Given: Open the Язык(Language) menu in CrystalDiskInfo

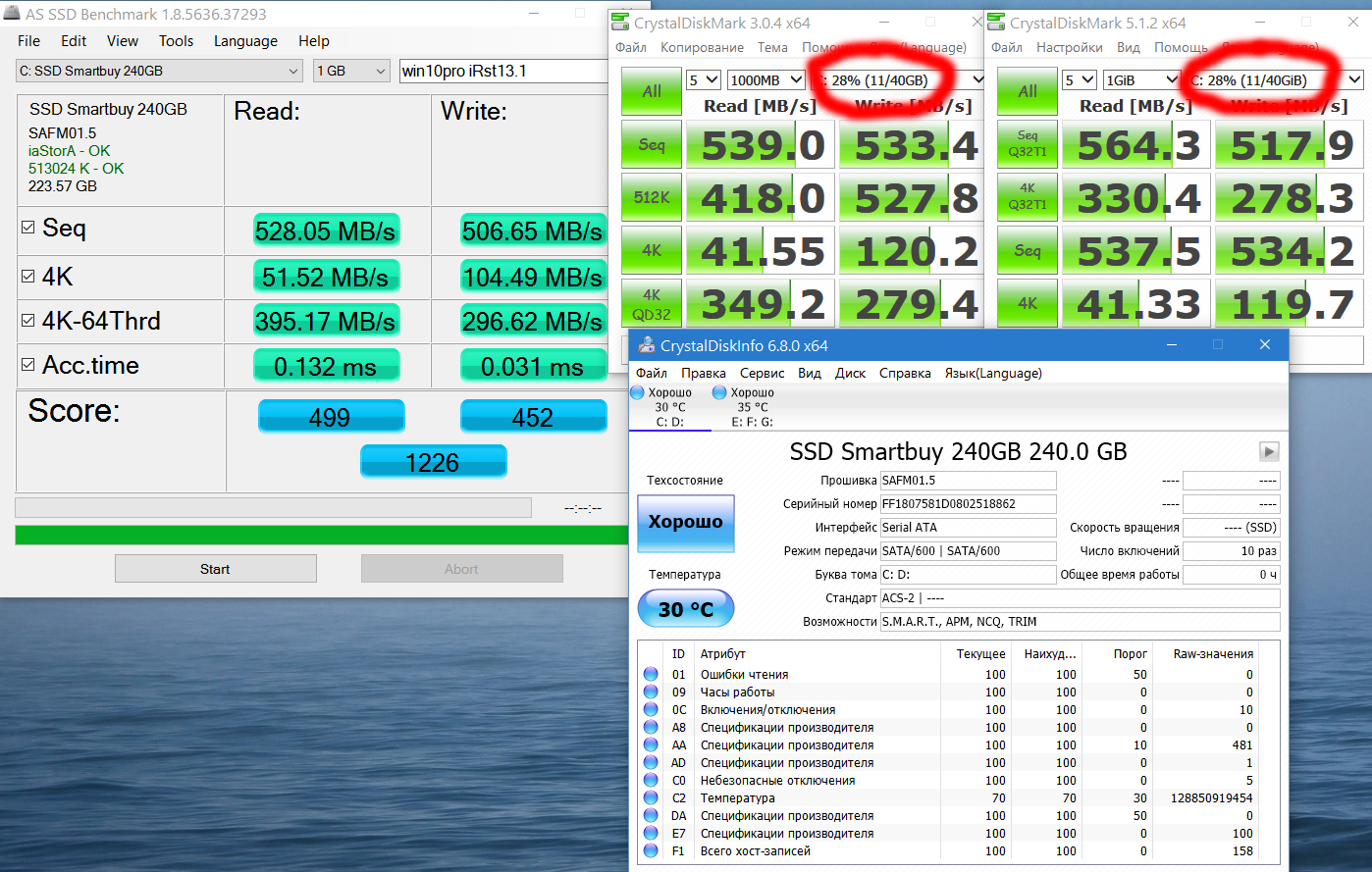Looking at the screenshot, I should (993, 373).
